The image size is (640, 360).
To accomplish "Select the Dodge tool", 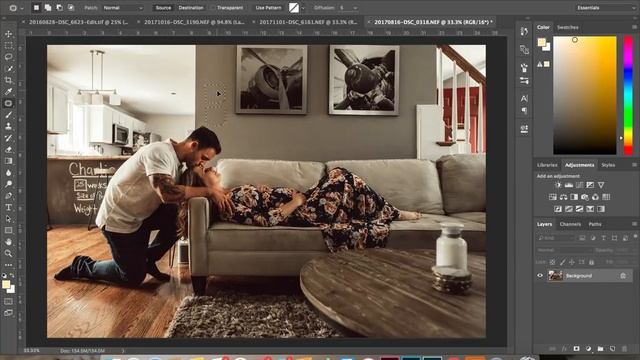I will [8, 184].
